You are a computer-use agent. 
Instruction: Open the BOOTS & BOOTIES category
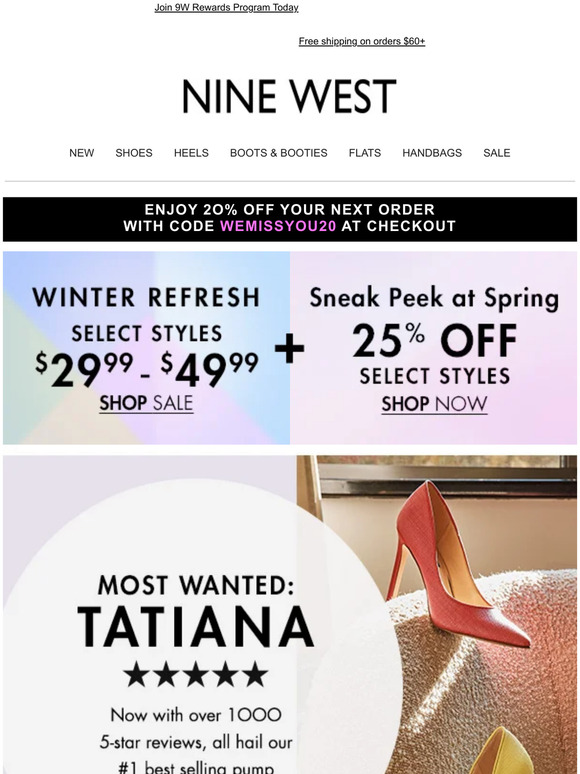(278, 153)
